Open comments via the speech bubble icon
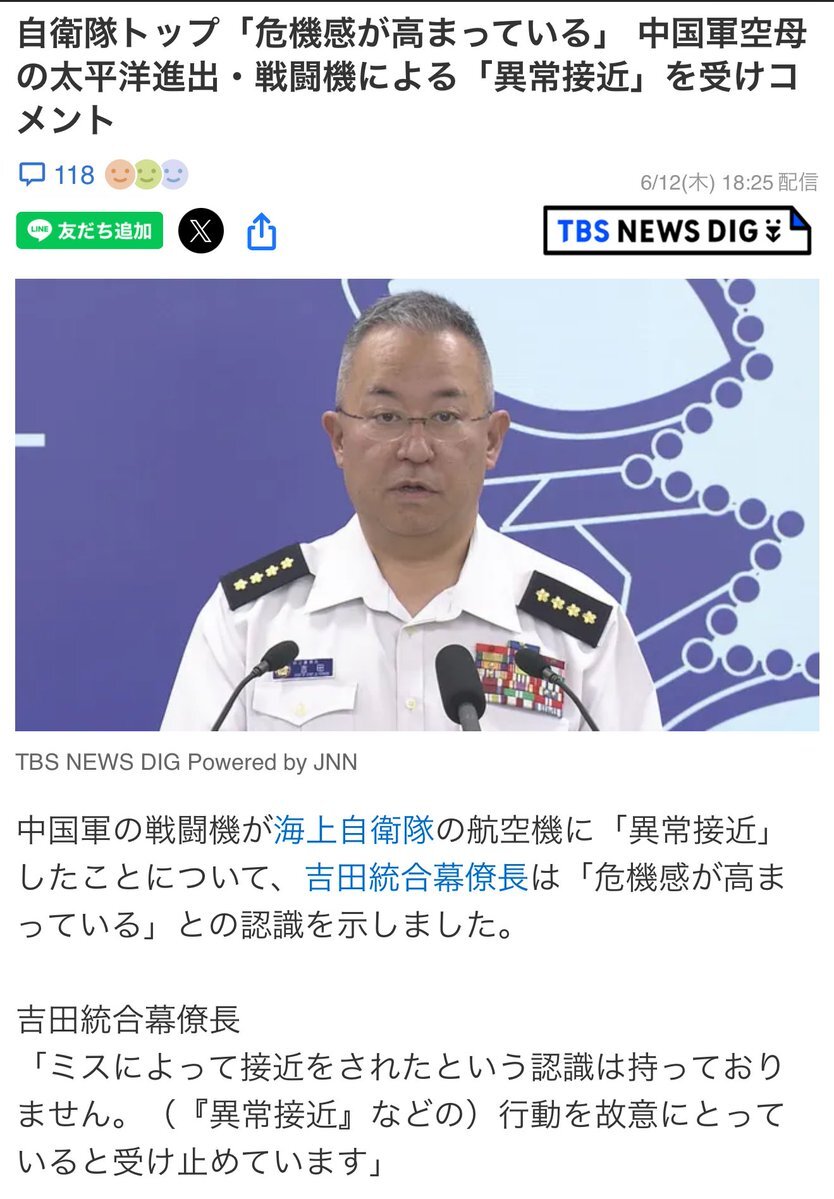 (x=31, y=174)
